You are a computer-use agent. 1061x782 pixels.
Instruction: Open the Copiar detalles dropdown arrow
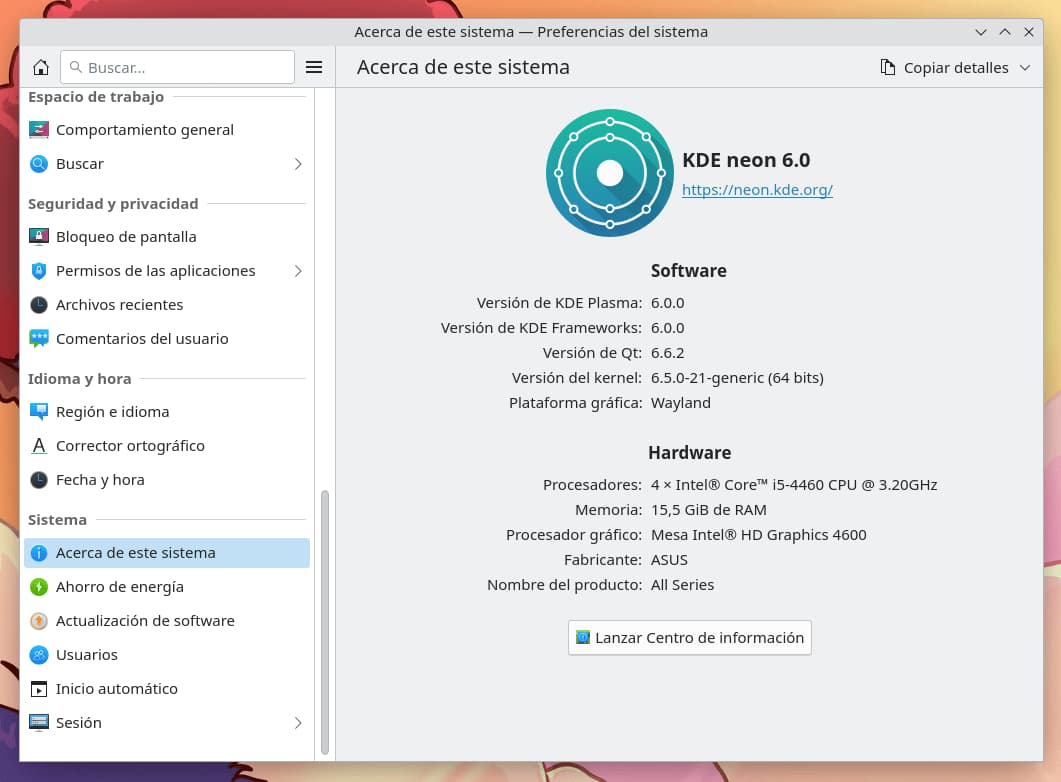[1025, 68]
